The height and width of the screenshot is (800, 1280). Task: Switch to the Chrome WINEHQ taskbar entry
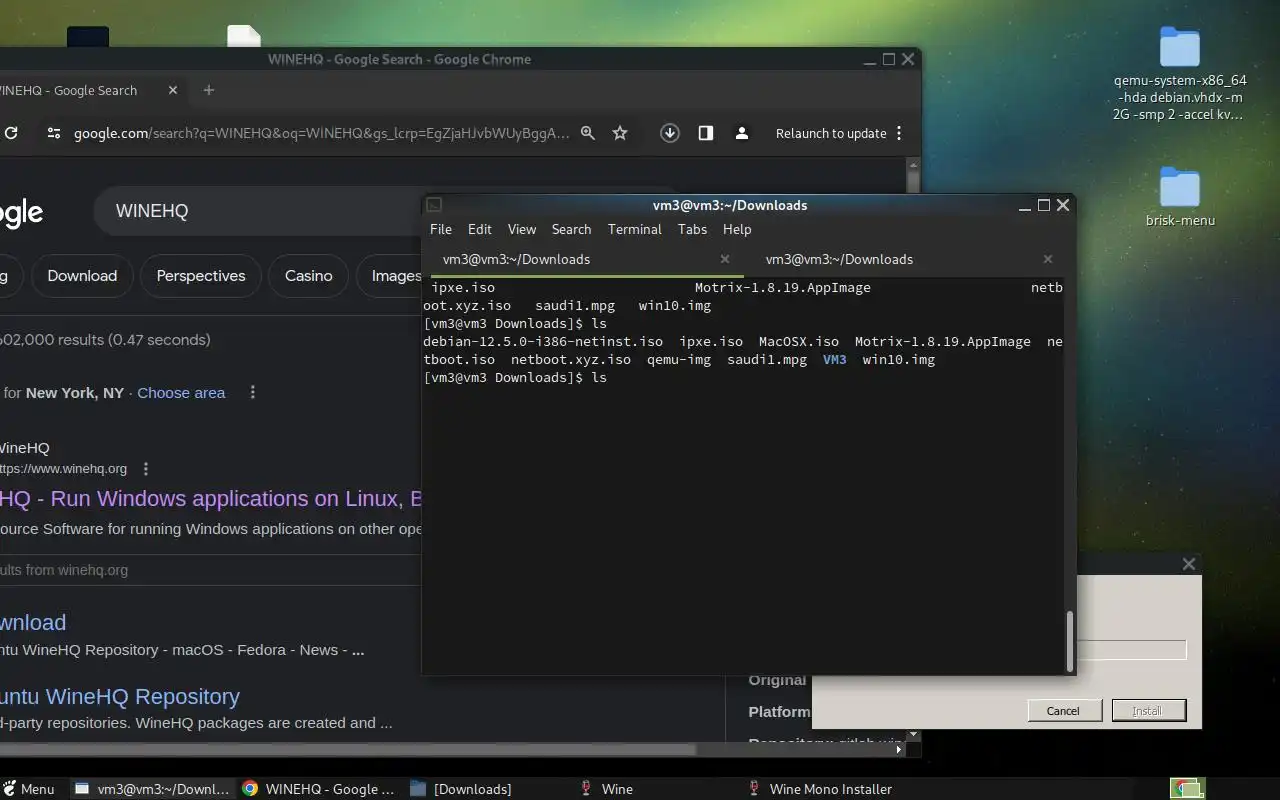[x=318, y=789]
